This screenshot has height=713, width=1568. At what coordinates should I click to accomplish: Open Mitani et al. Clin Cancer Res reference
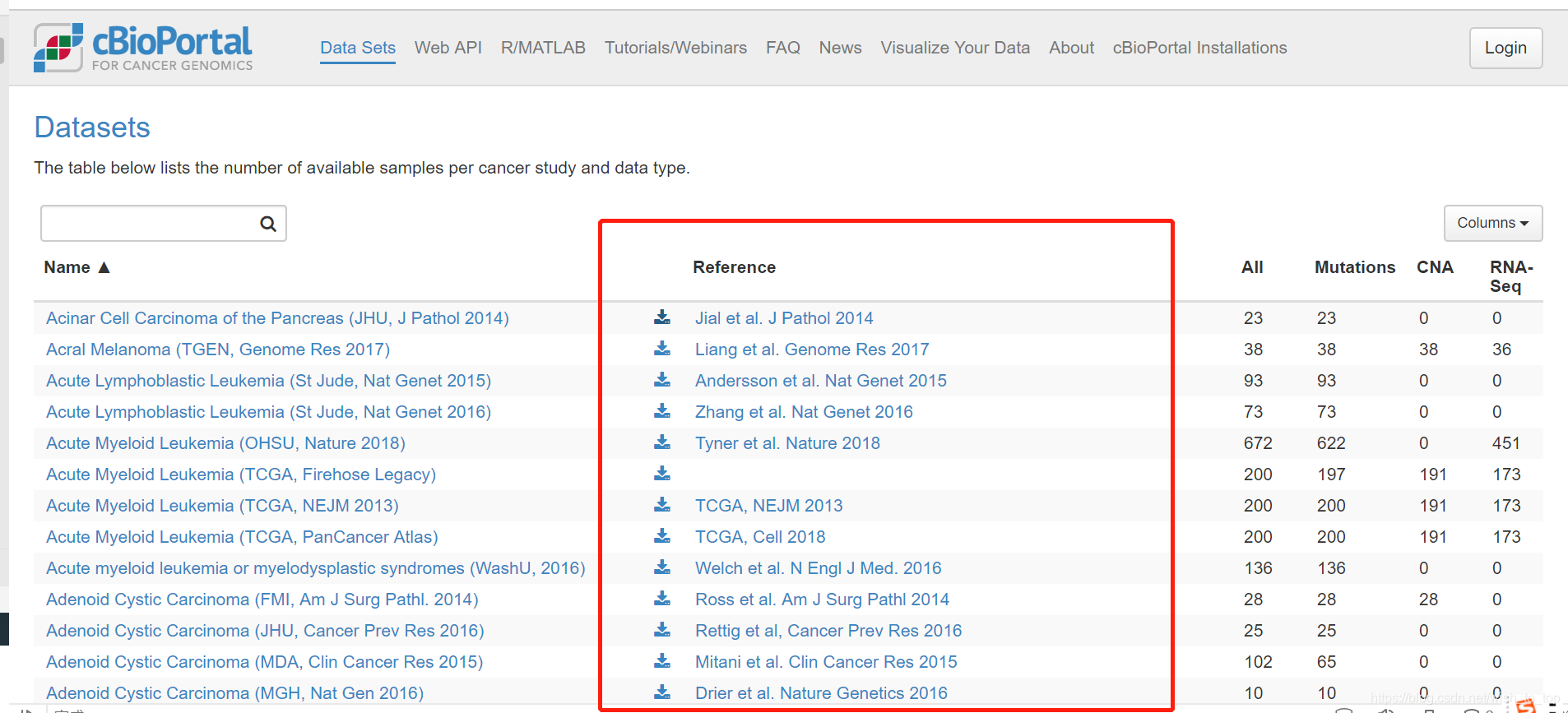pyautogui.click(x=826, y=662)
